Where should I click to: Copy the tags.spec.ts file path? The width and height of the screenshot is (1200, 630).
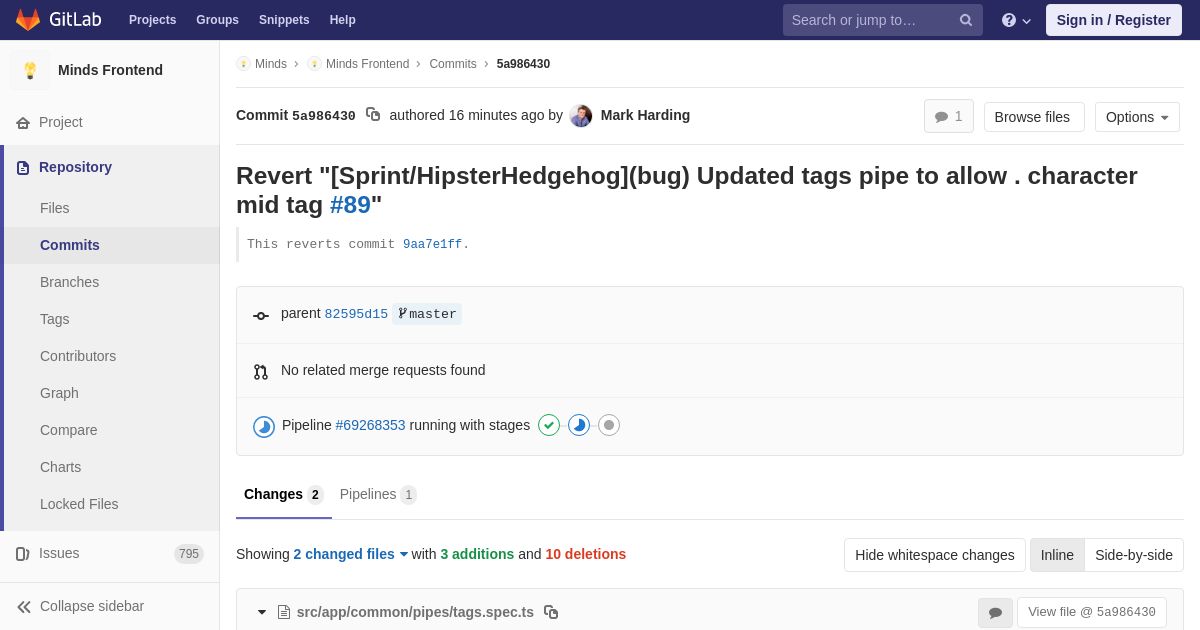[551, 612]
